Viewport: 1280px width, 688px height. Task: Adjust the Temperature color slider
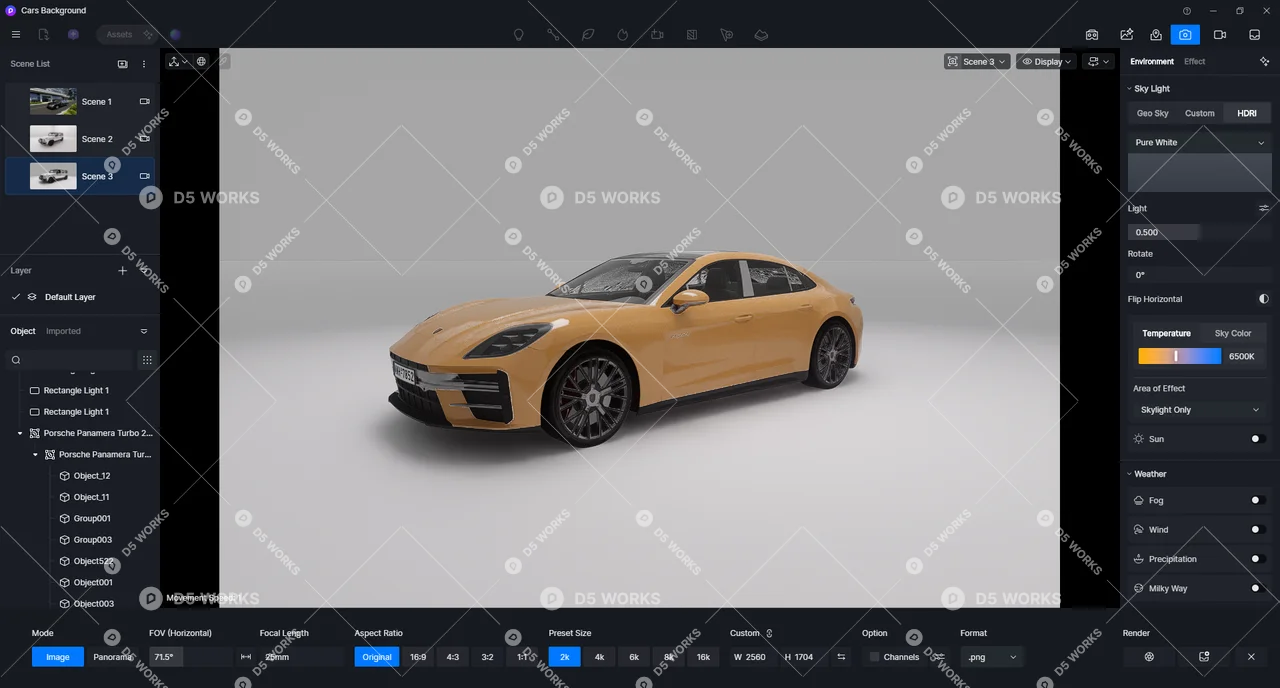[1180, 356]
